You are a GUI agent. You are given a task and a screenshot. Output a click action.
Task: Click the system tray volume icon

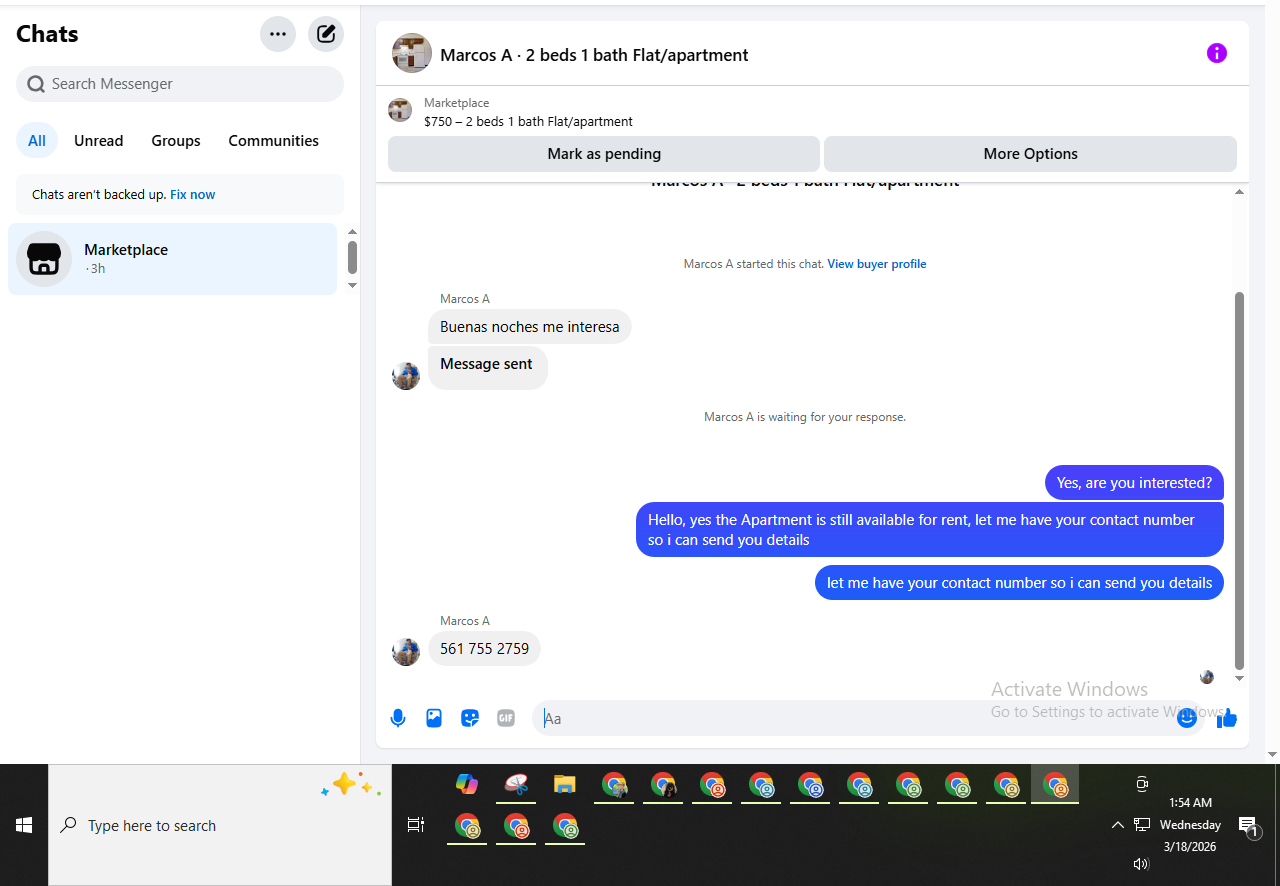(x=1141, y=864)
